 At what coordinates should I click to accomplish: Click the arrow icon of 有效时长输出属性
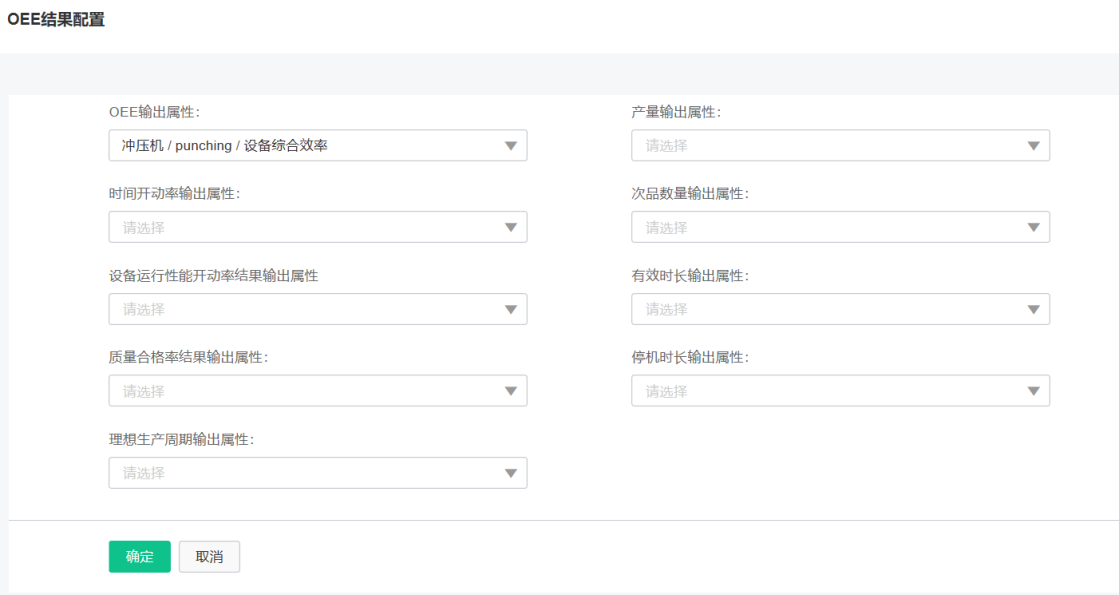tap(1033, 310)
